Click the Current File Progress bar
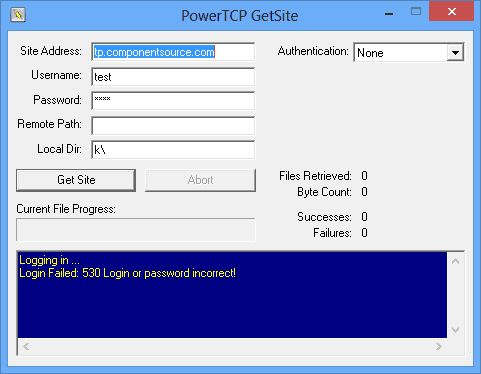This screenshot has width=481, height=374. [x=136, y=230]
